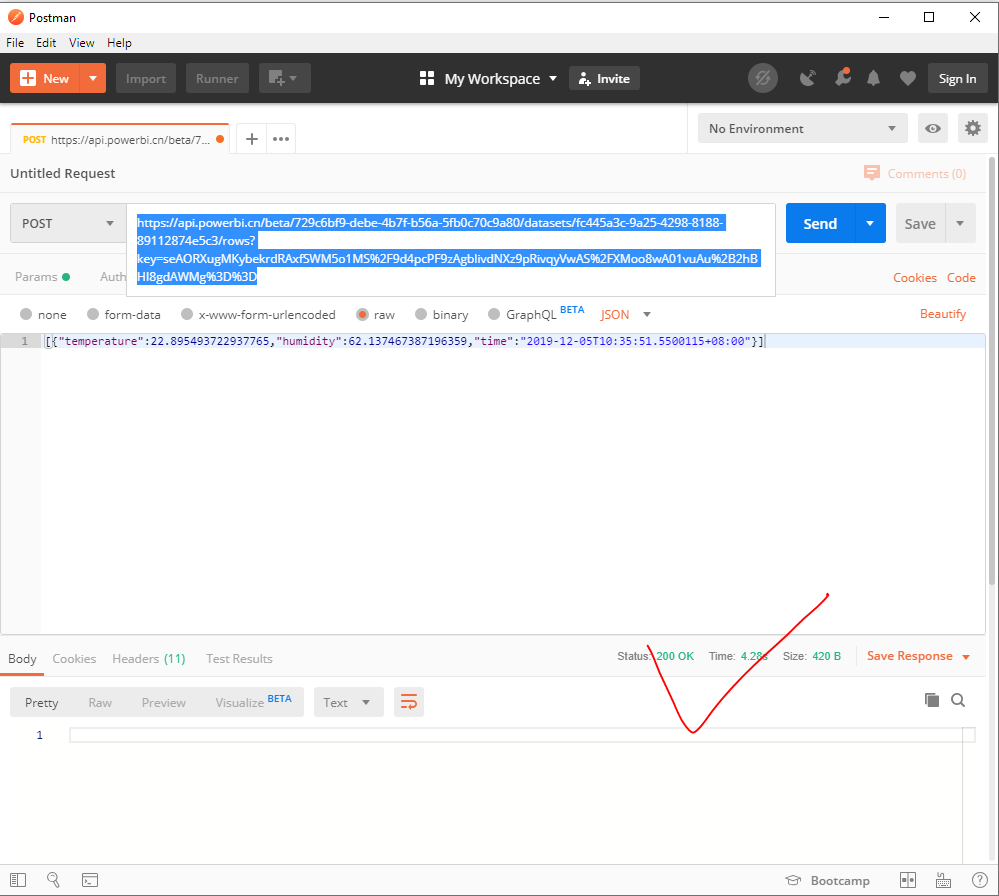This screenshot has height=896, width=999.
Task: Open the No Environment selector
Action: point(803,128)
